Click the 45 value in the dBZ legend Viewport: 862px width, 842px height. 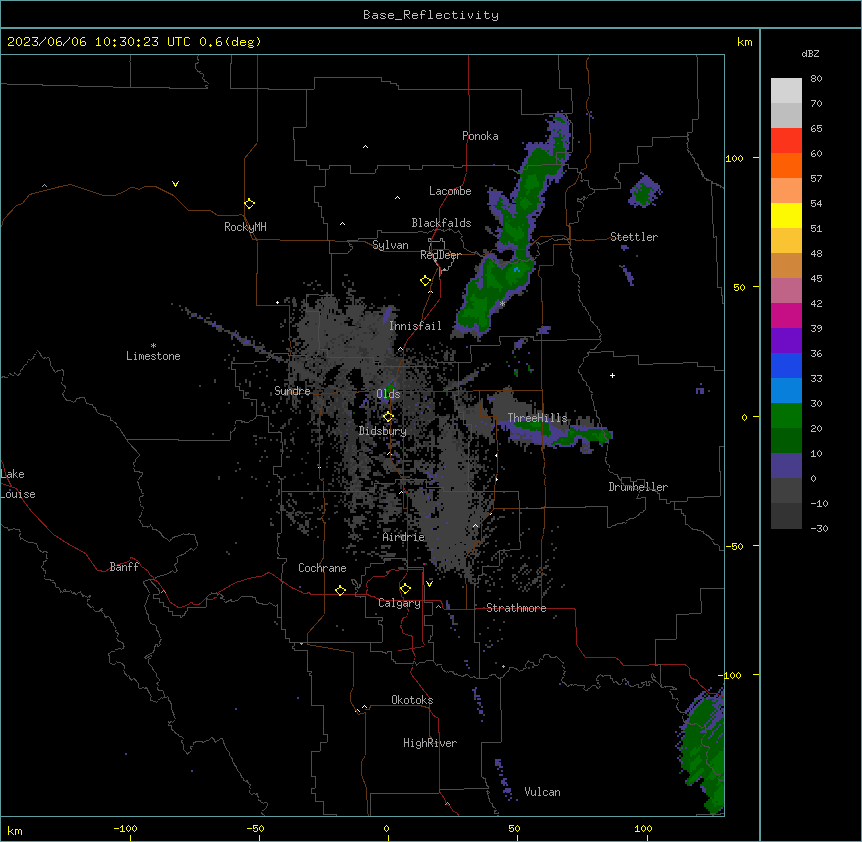[816, 279]
